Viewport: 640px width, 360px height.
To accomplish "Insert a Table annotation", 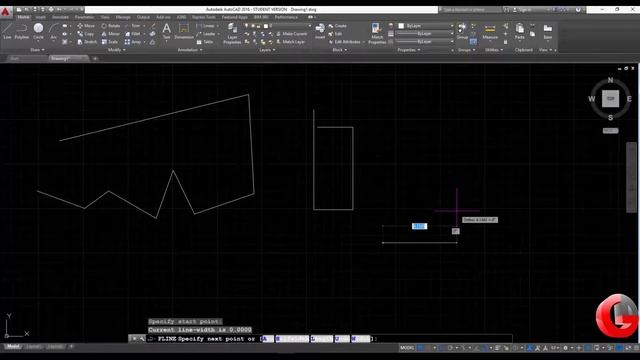I will click(205, 42).
